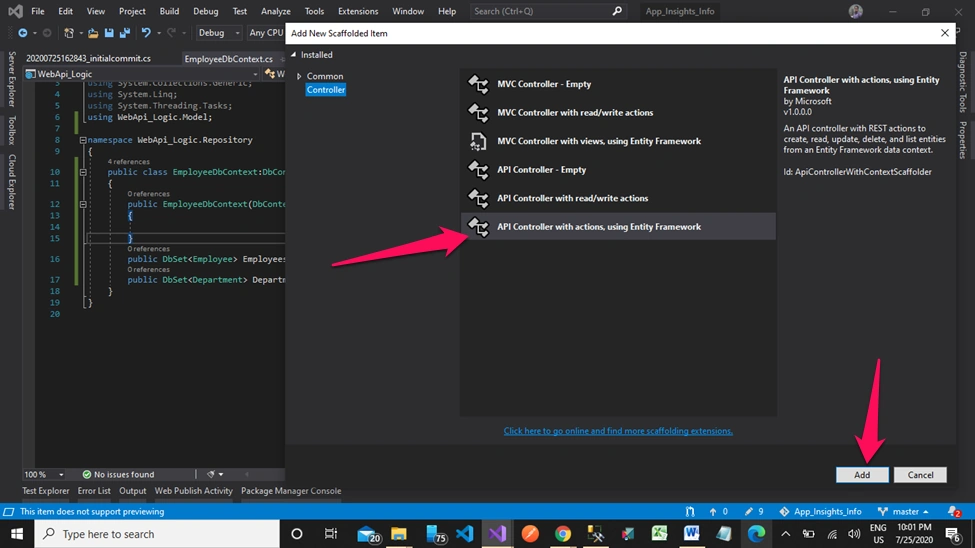The width and height of the screenshot is (975, 548).
Task: Open the Analyze menu
Action: (x=275, y=11)
